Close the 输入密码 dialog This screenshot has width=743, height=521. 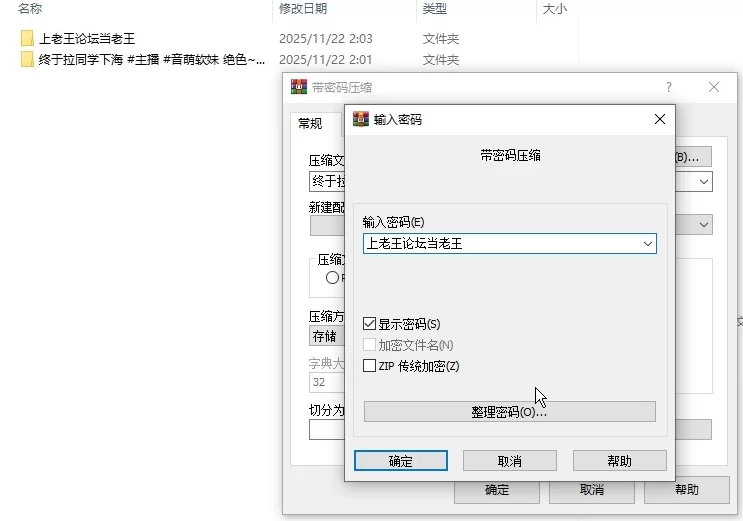coord(660,119)
